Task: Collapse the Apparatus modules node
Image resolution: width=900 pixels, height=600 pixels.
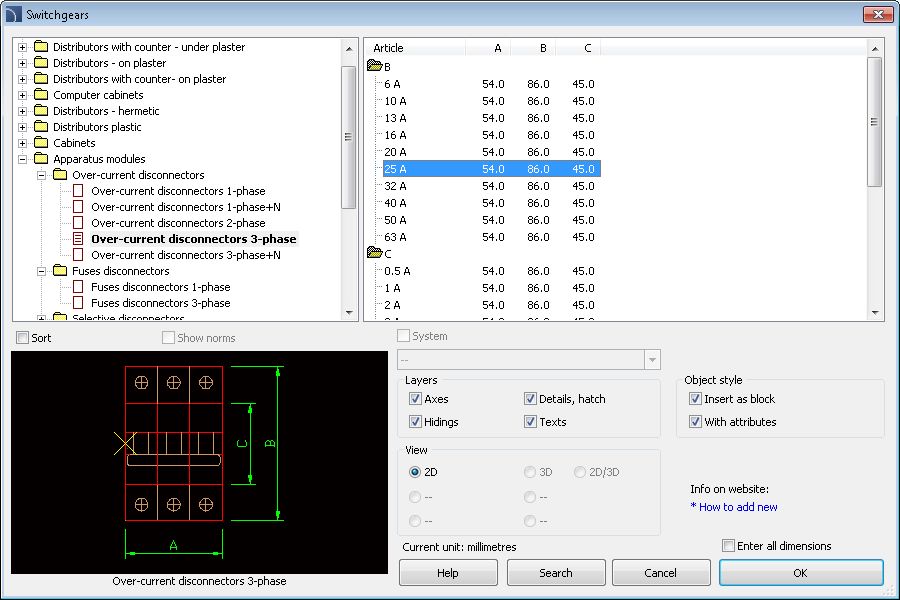Action: (x=23, y=159)
